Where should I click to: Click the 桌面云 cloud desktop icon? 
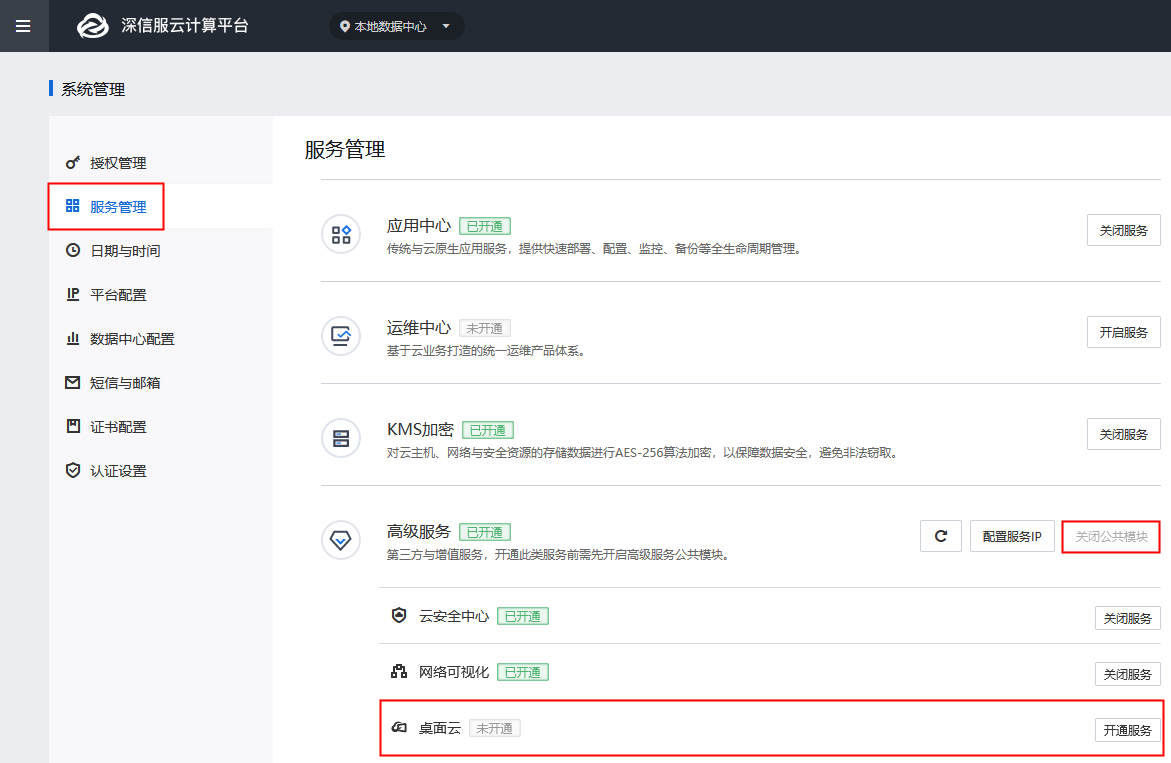(x=399, y=727)
